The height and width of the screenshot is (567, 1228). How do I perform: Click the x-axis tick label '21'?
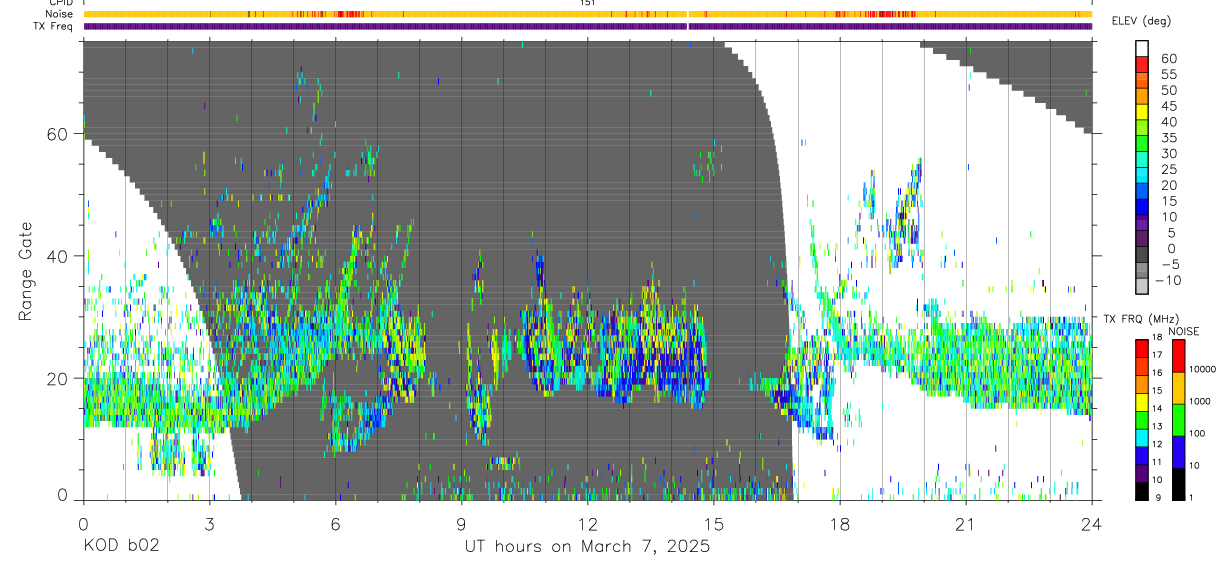pos(966,523)
